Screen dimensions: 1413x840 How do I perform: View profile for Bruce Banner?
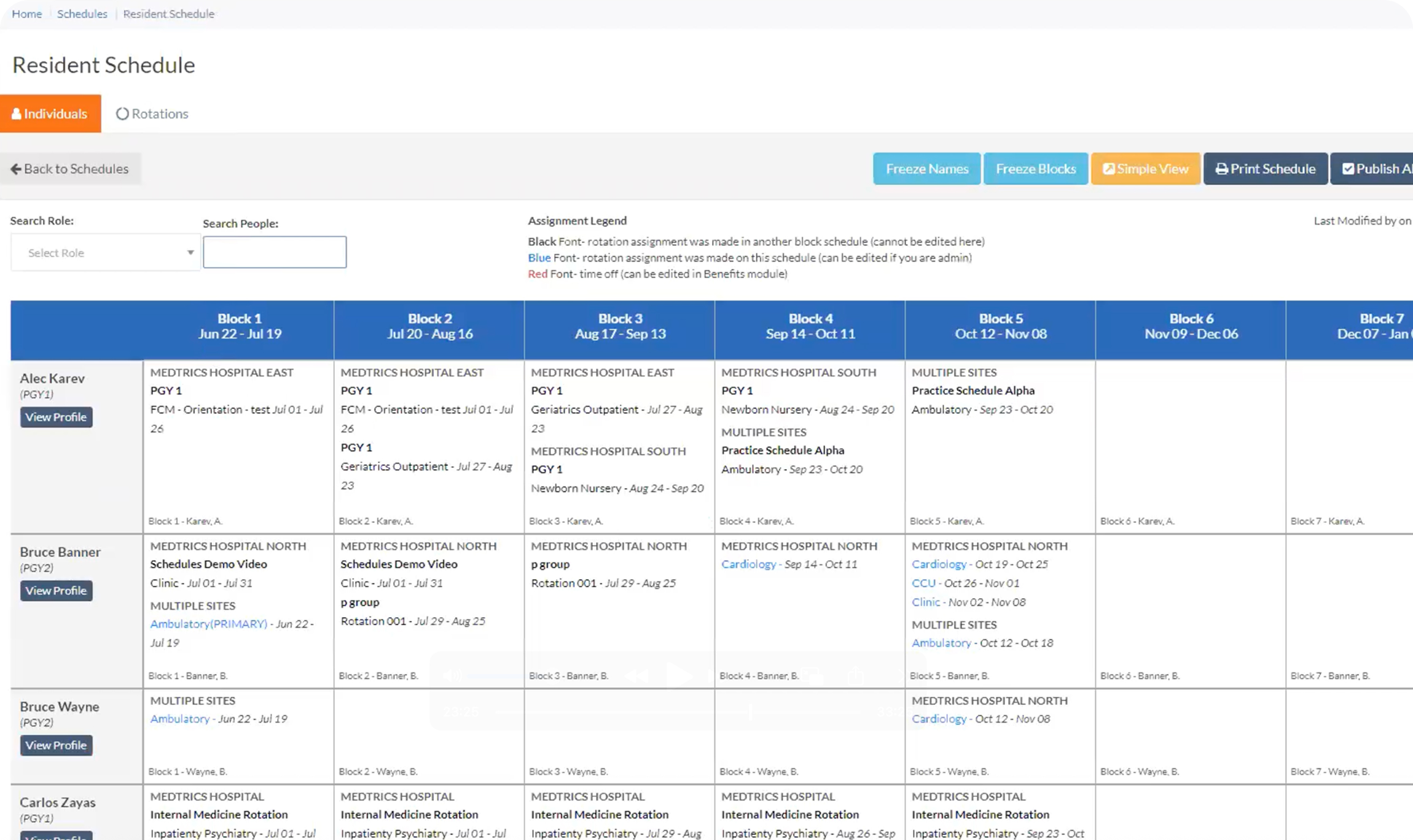[56, 591]
